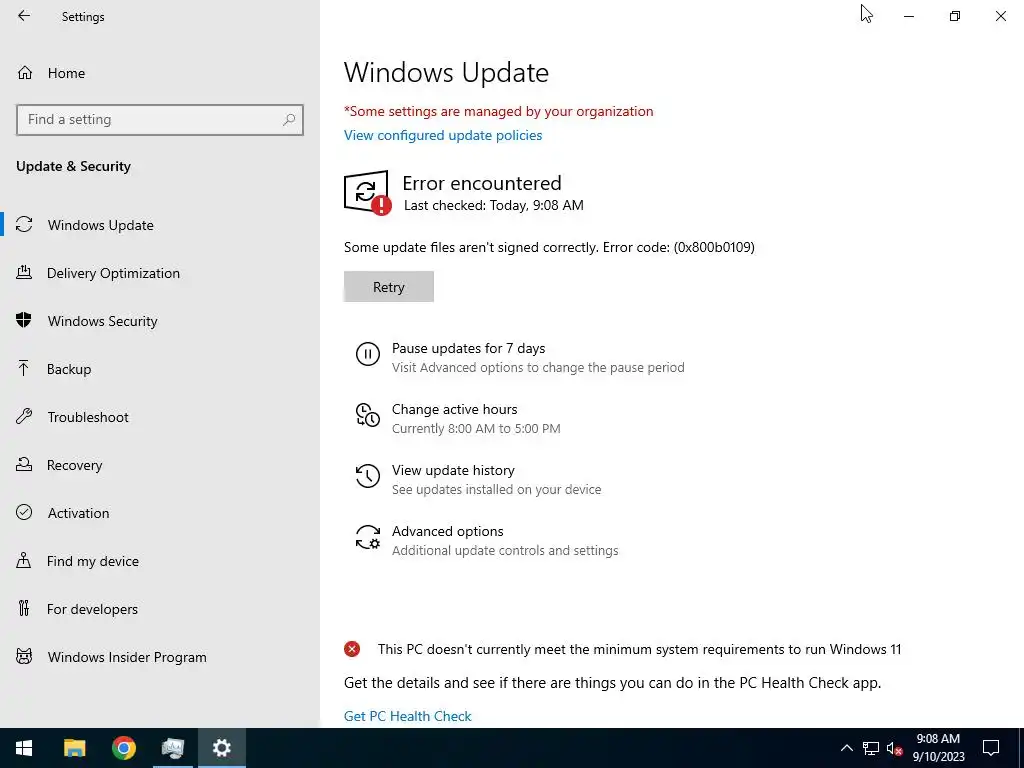Click the red X Windows 11 requirement icon
Image resolution: width=1024 pixels, height=768 pixels.
[x=352, y=648]
